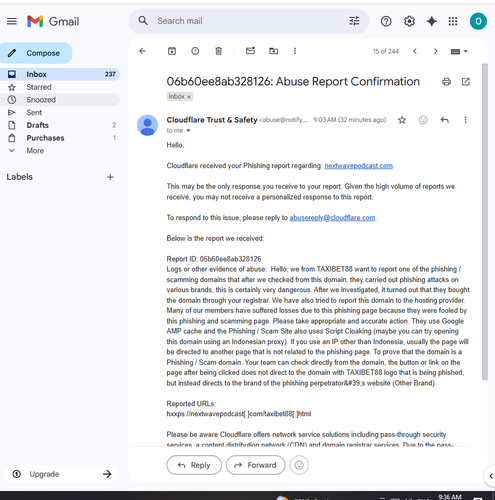Star the Cloudflare message
495x500 pixels.
[x=402, y=120]
